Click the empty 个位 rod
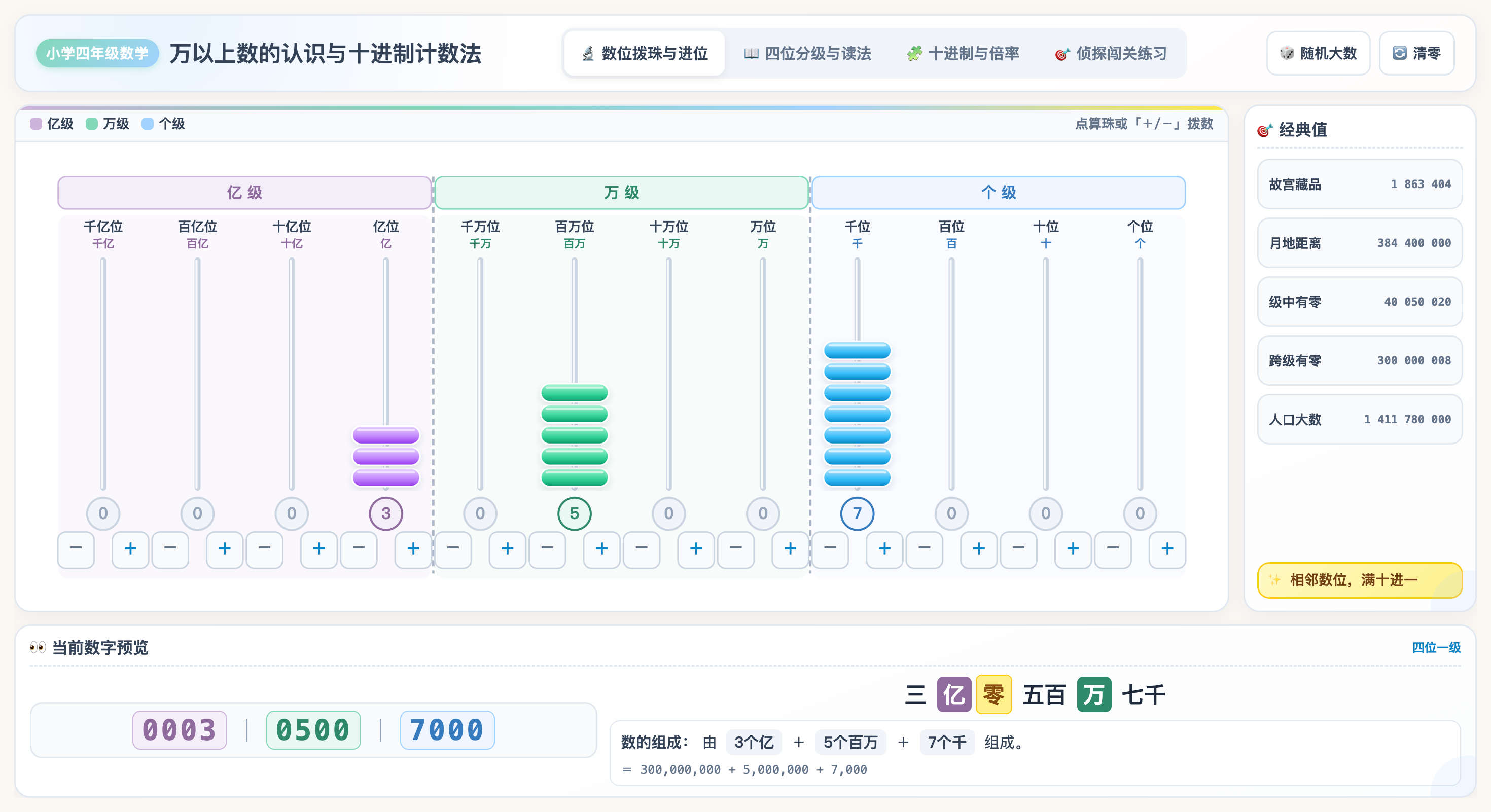This screenshot has height=812, width=1491. click(1140, 374)
